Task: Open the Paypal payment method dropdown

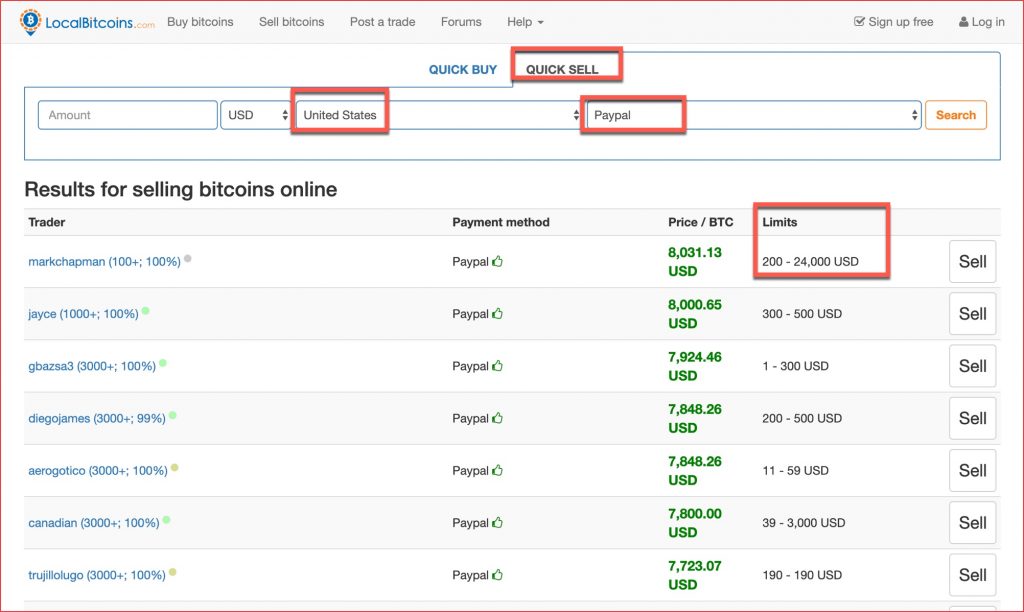Action: (754, 115)
